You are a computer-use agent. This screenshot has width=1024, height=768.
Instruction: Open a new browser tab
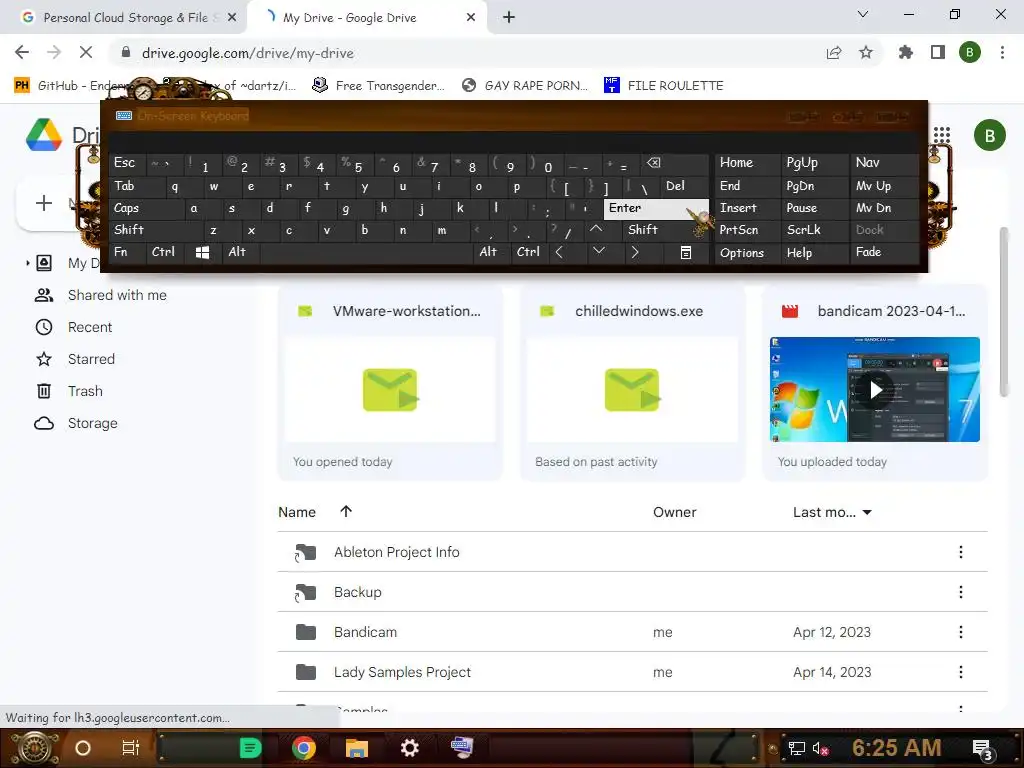[509, 18]
